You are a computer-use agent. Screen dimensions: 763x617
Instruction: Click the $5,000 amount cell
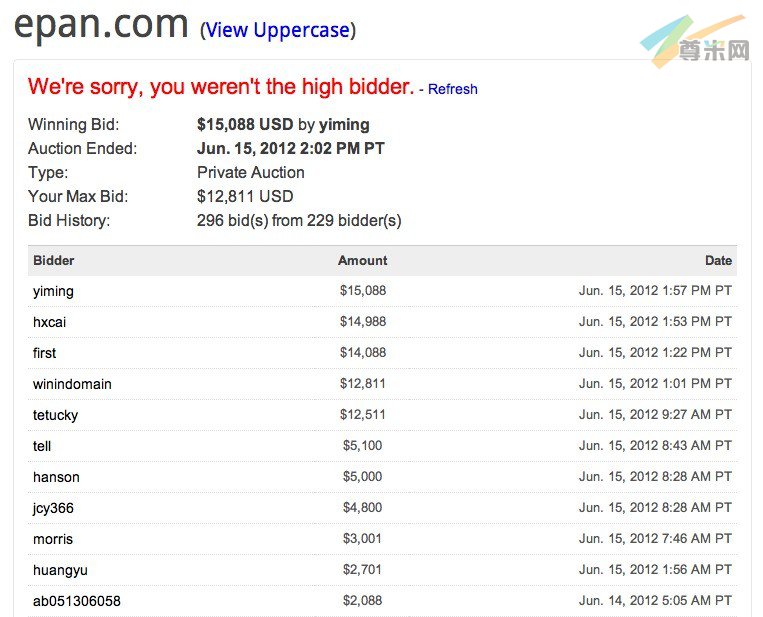363,476
